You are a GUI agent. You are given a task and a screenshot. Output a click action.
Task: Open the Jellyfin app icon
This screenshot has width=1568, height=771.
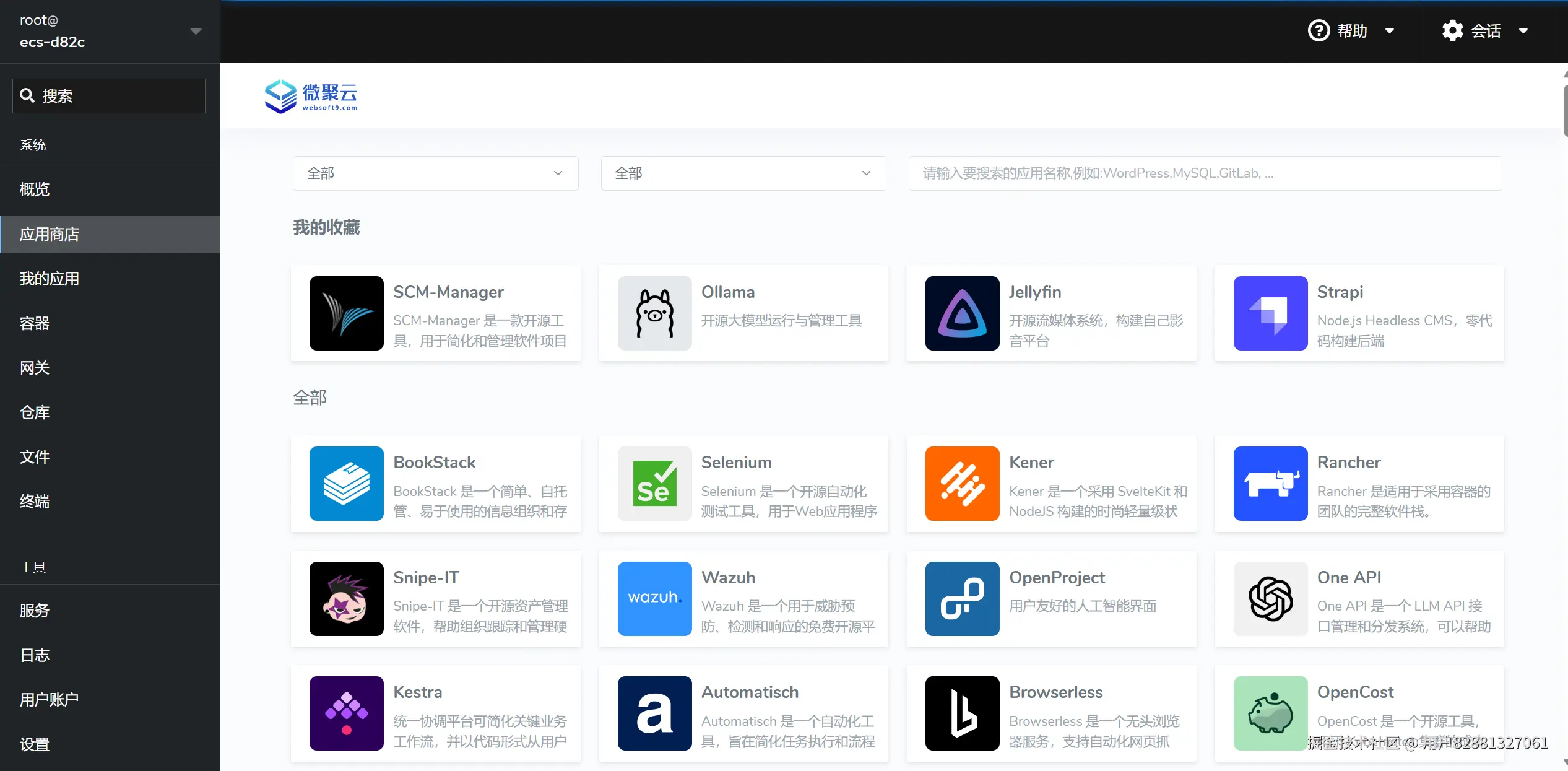pos(962,313)
